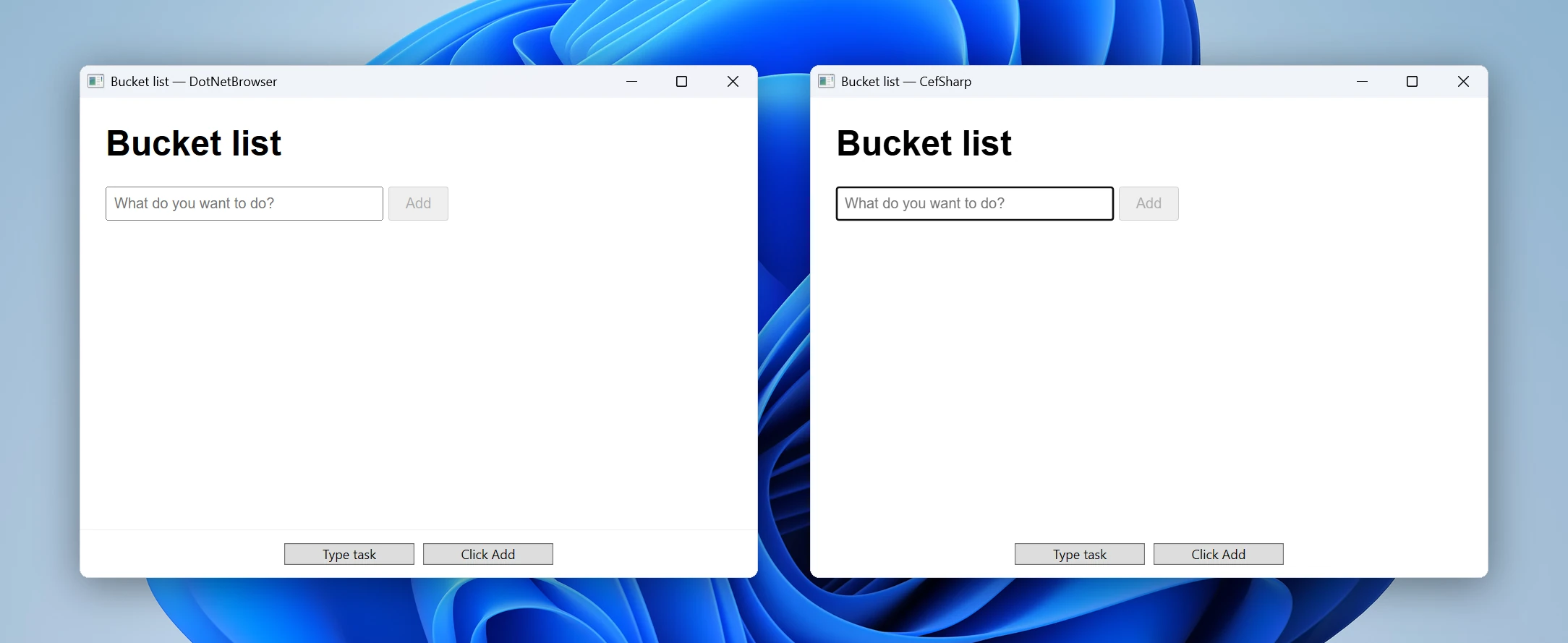1568x643 pixels.
Task: Click the Add button in CefSharp window
Action: (1149, 203)
